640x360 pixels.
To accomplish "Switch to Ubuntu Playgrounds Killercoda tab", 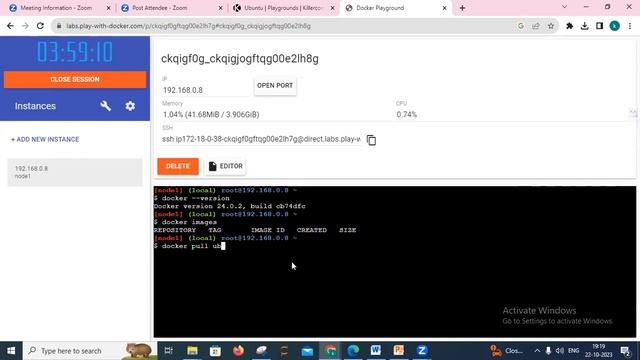I will click(x=284, y=8).
